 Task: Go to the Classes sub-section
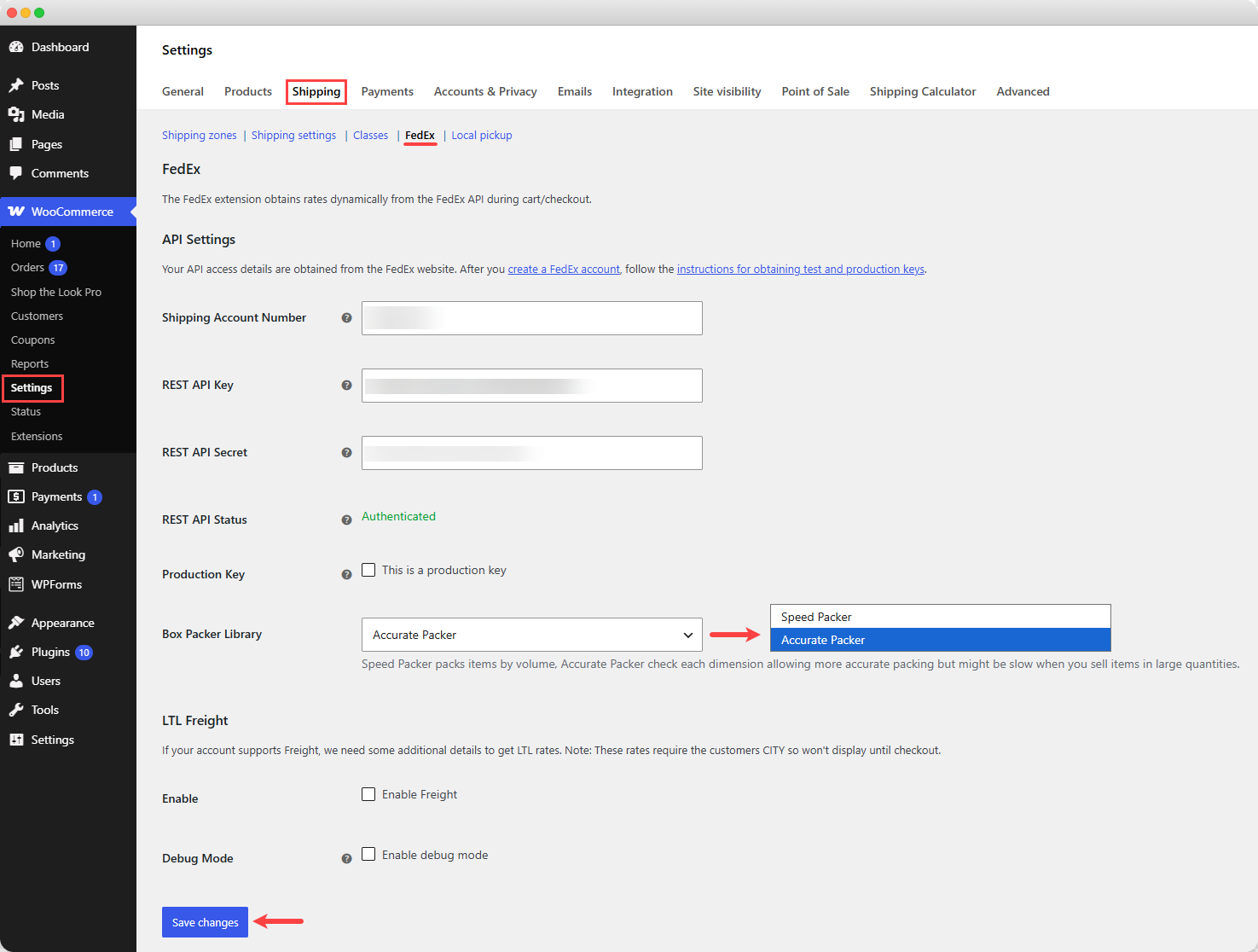pos(370,136)
